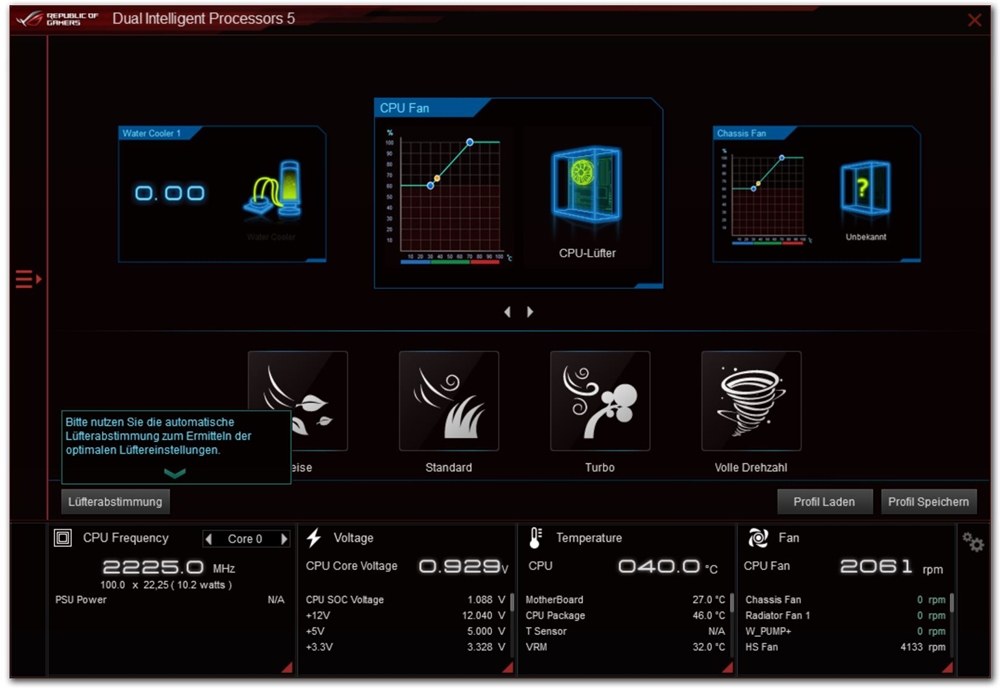Click the VRM 32.0 °C row
The image size is (1000, 688).
pos(625,647)
